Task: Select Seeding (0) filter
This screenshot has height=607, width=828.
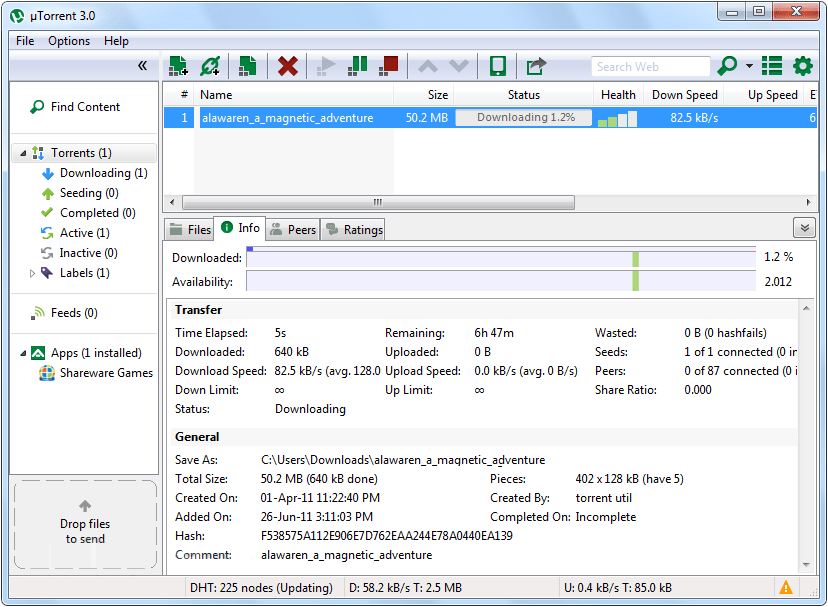Action: point(89,193)
